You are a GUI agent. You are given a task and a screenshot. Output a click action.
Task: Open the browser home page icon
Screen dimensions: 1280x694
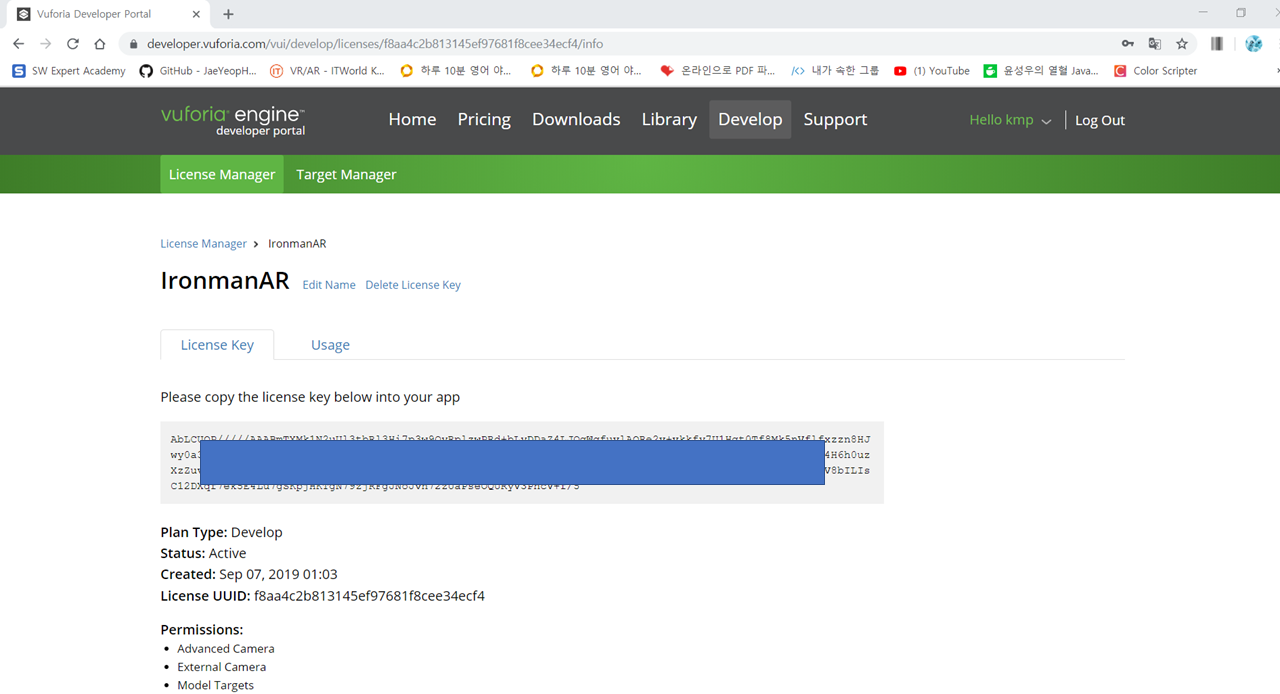pyautogui.click(x=100, y=44)
